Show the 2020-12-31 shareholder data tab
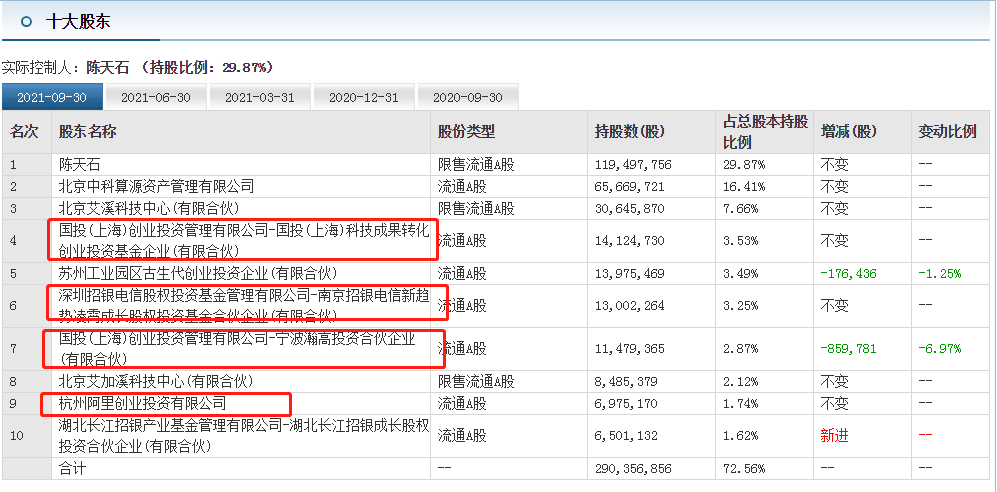Screen dimensions: 997x492 [364, 97]
